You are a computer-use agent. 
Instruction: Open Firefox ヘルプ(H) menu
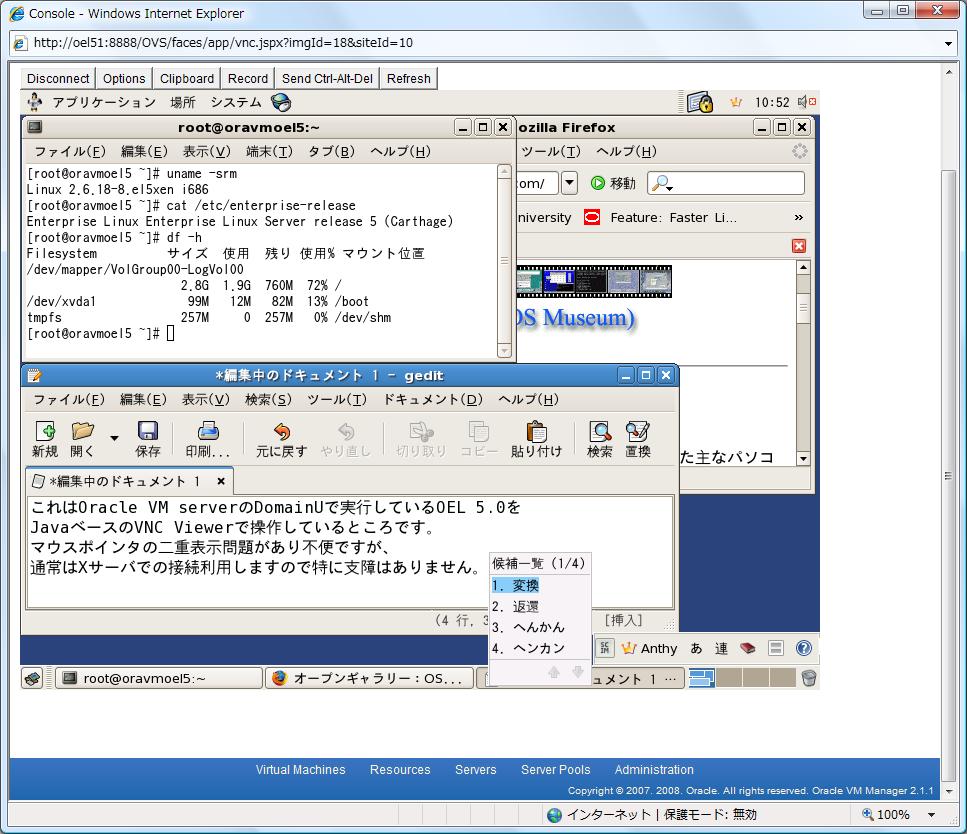(626, 151)
